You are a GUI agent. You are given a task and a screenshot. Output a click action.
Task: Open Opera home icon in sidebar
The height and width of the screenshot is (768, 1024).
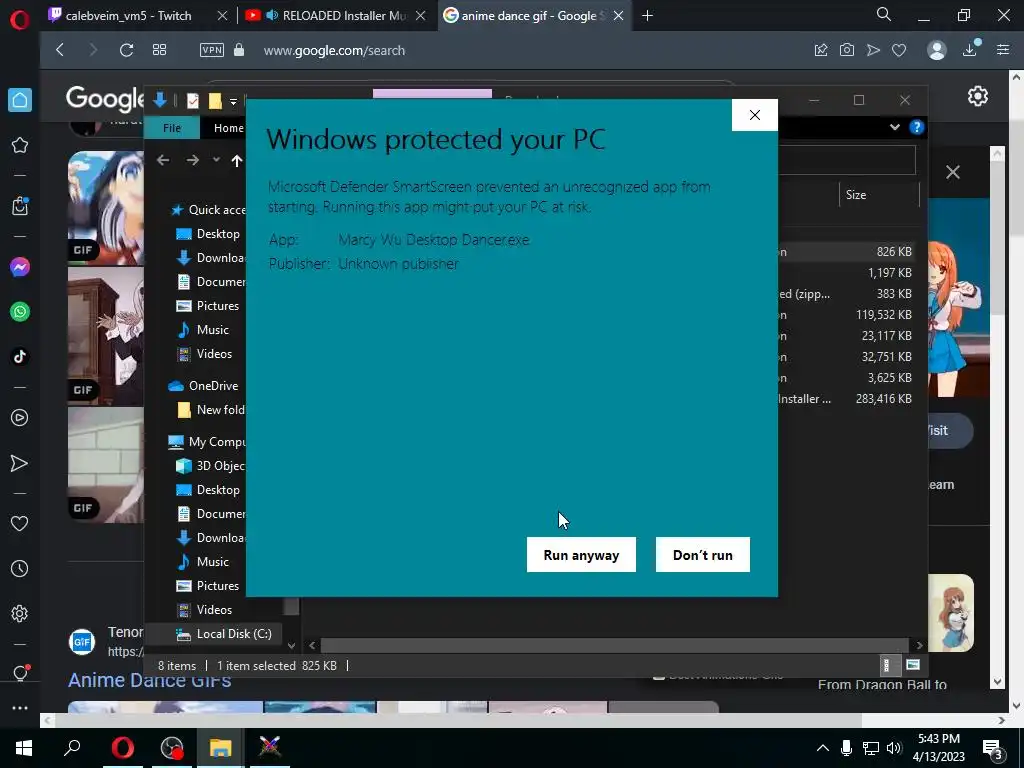click(20, 100)
